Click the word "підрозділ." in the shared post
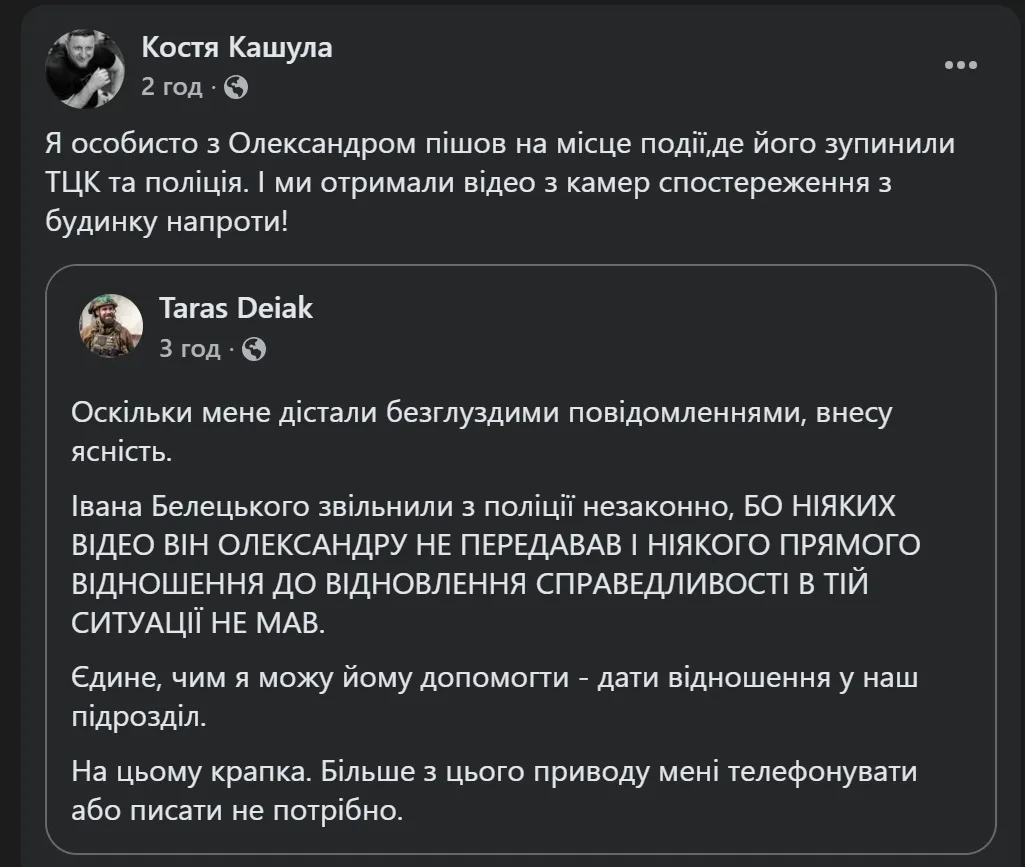 140,718
